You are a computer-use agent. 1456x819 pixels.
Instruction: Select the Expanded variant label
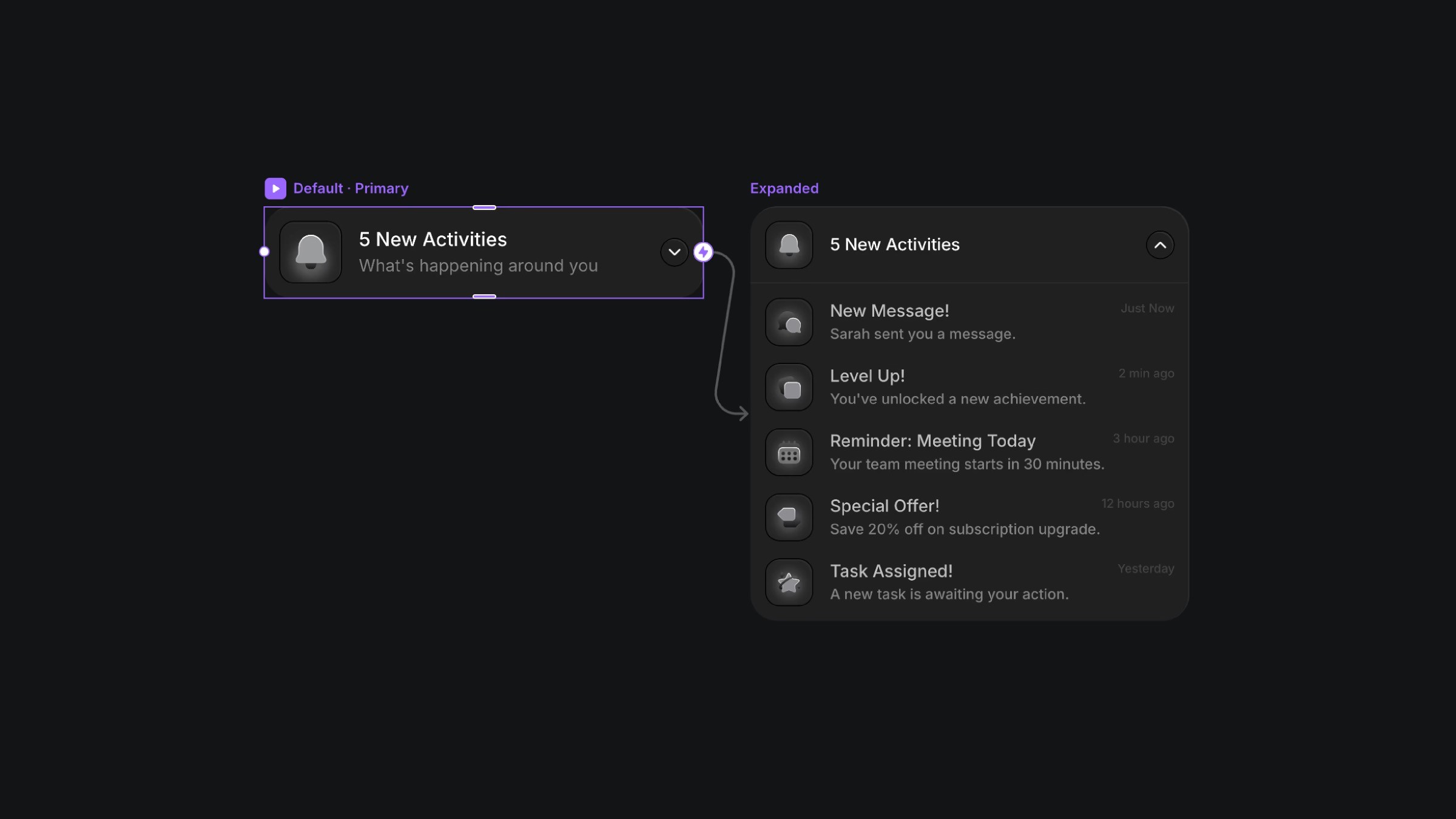784,188
